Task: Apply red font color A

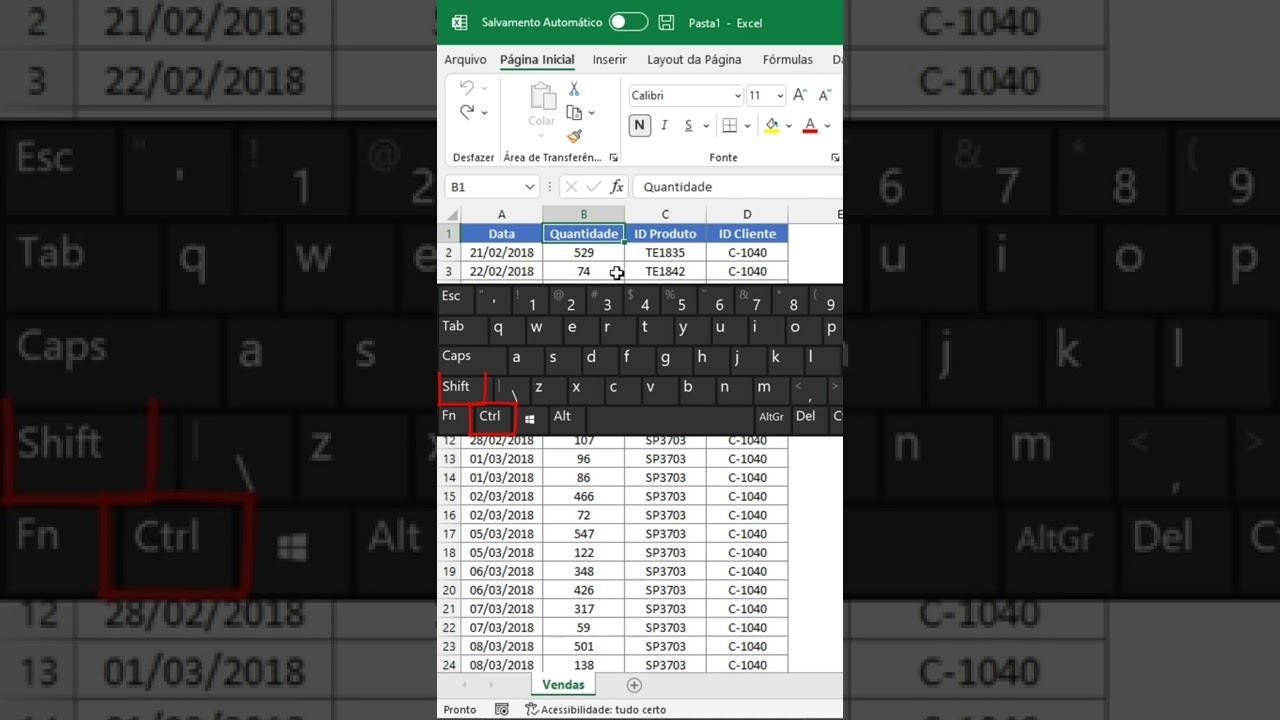Action: [810, 125]
